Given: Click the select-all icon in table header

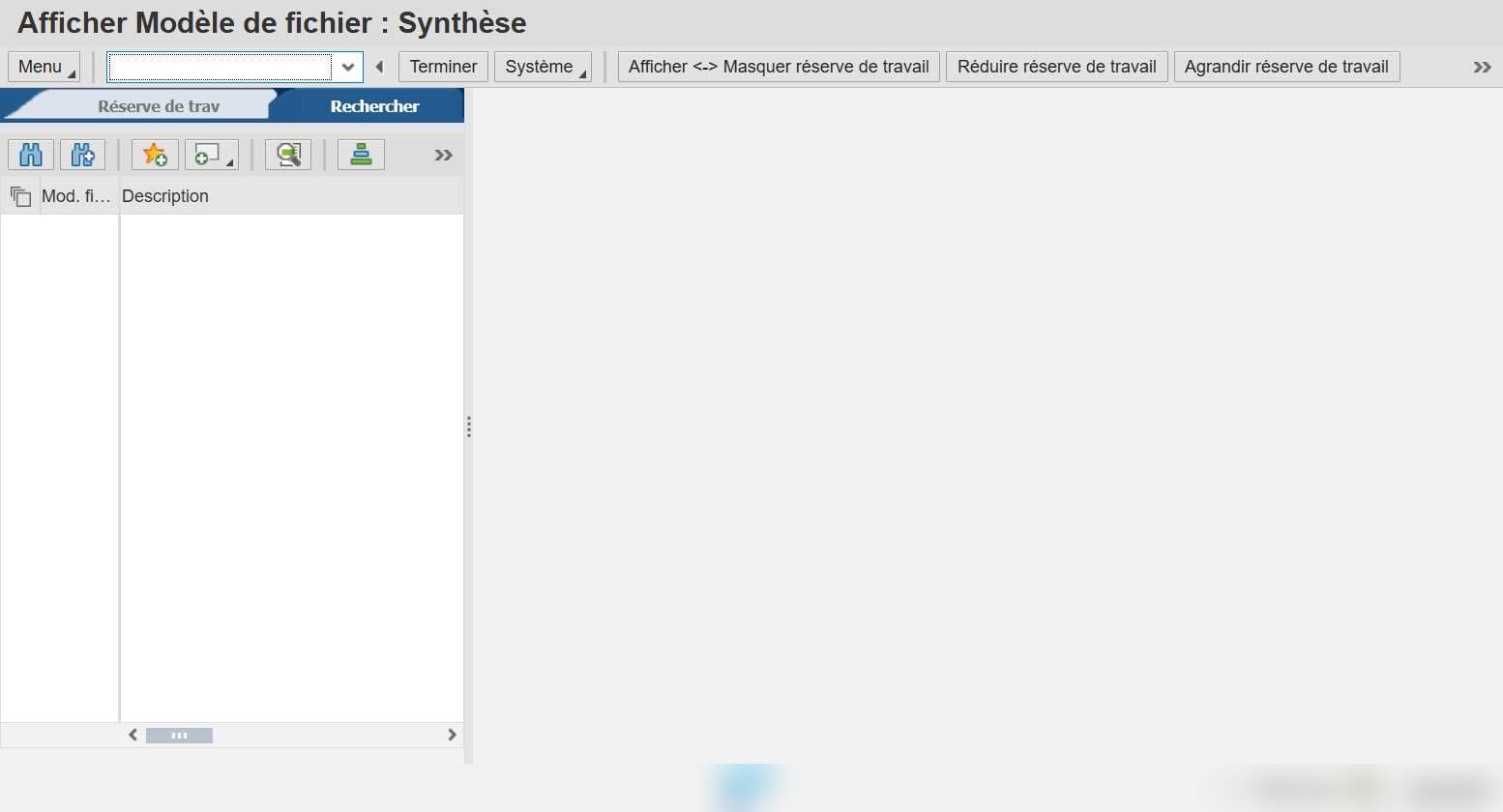Looking at the screenshot, I should coord(20,196).
